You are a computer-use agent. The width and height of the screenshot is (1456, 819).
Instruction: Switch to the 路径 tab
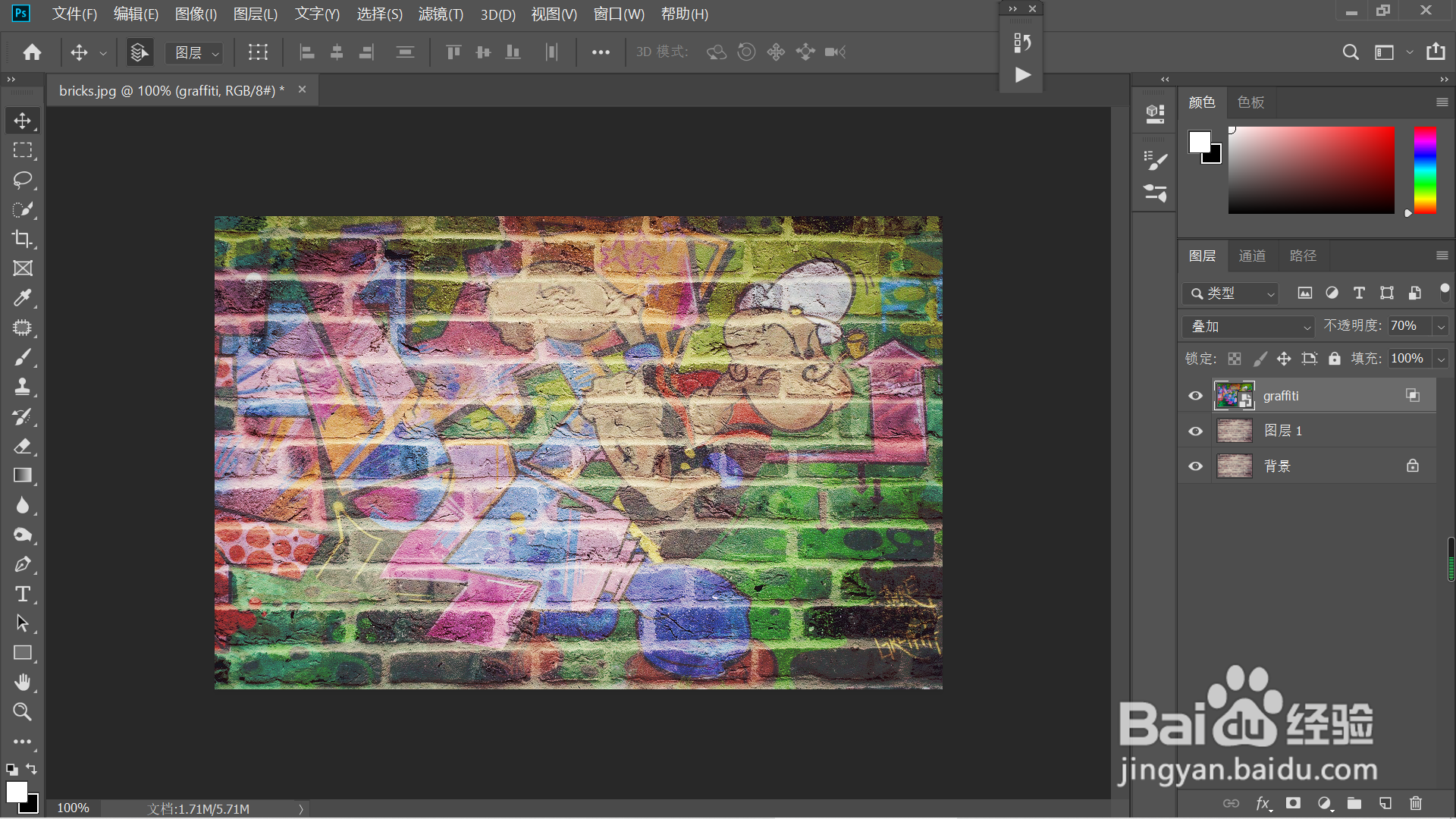coord(1303,256)
